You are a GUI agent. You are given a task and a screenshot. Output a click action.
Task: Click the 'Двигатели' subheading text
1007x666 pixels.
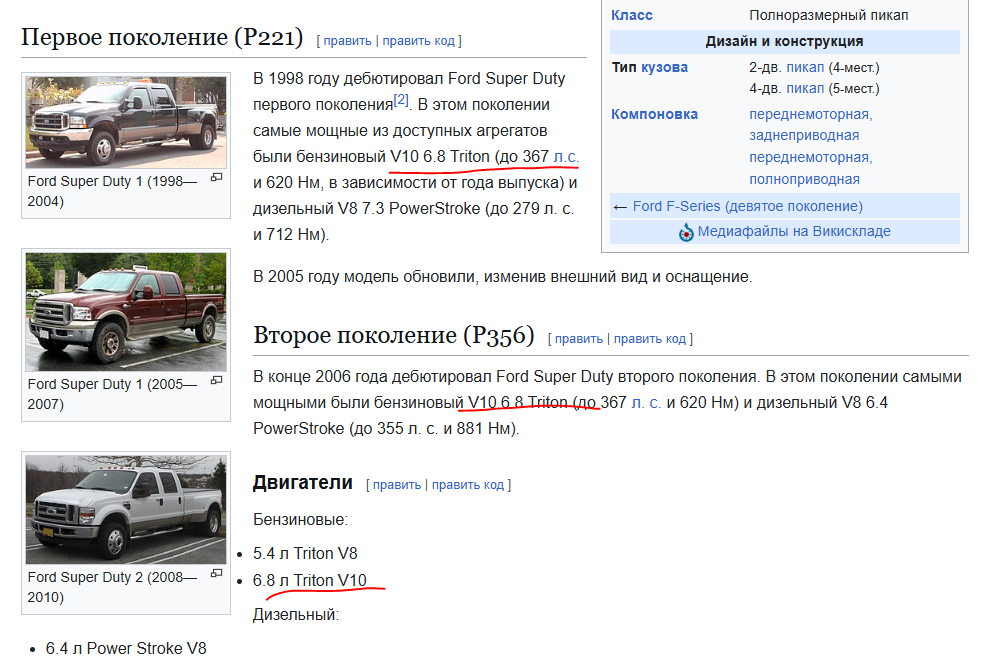click(x=302, y=482)
